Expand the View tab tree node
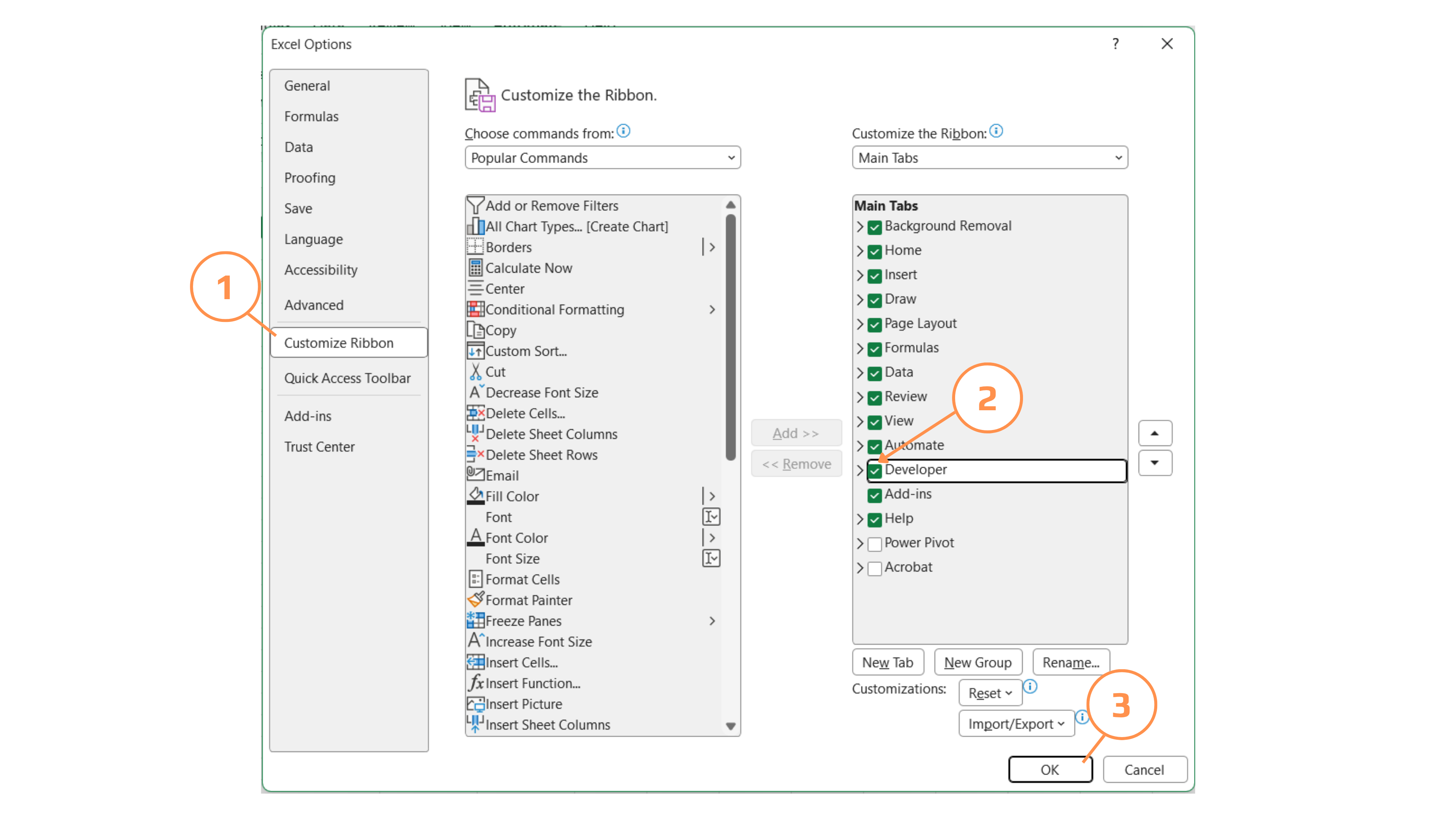 (860, 422)
